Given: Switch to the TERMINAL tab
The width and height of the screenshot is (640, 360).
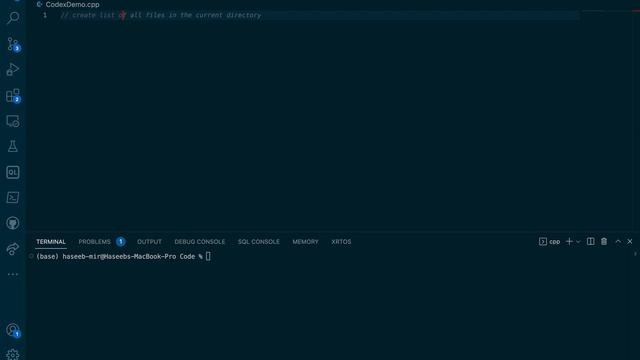Looking at the screenshot, I should pos(51,242).
